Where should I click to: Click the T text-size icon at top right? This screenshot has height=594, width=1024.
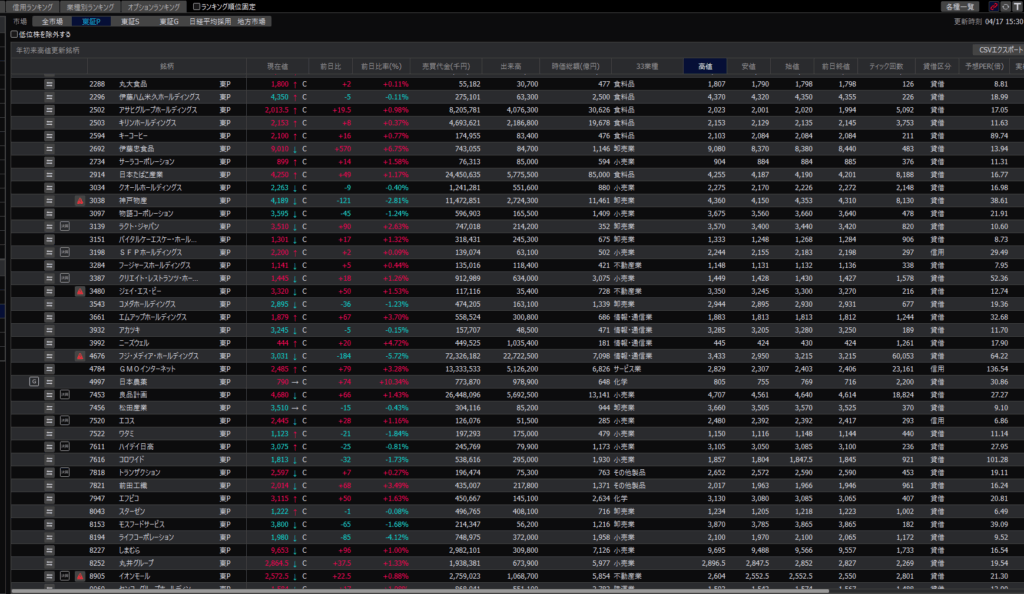(1017, 7)
